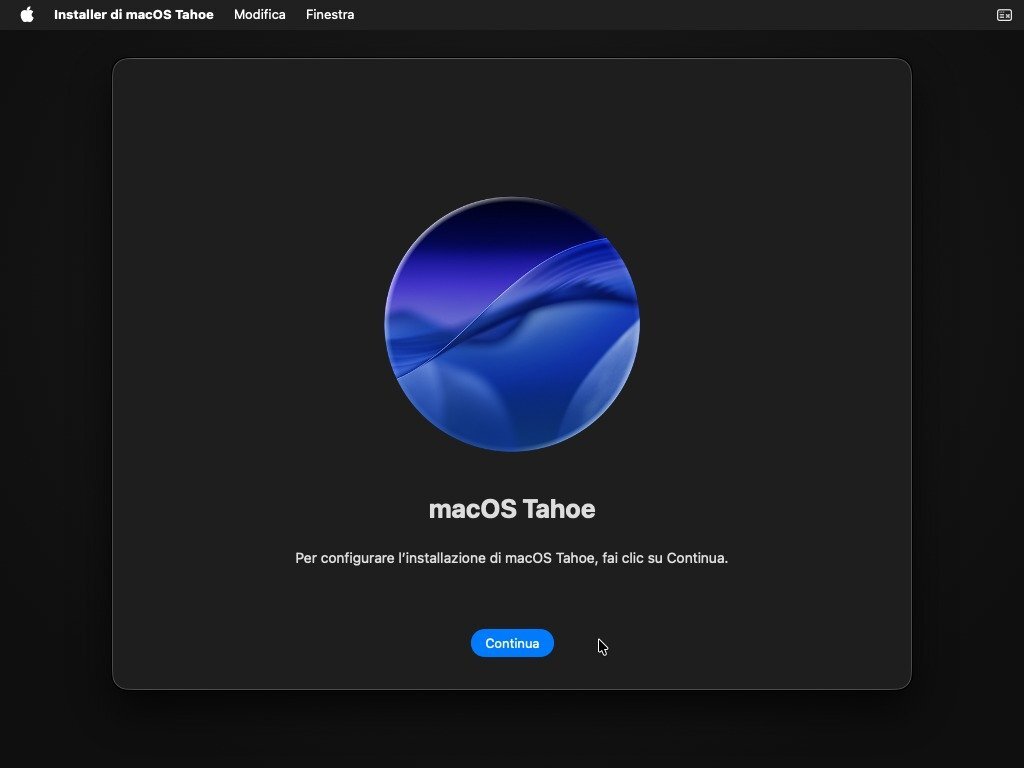
Task: Click the Continua button
Action: [x=512, y=643]
